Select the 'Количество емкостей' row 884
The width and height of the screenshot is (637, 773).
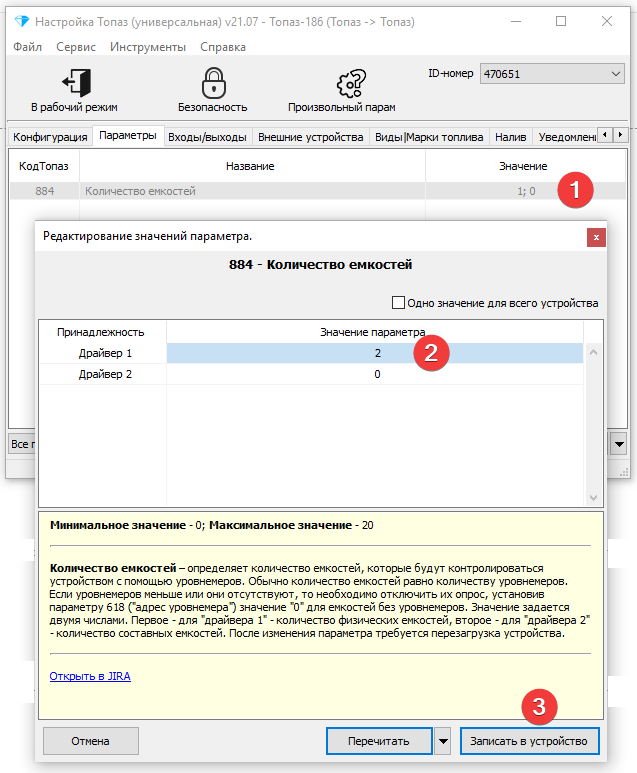pyautogui.click(x=318, y=191)
